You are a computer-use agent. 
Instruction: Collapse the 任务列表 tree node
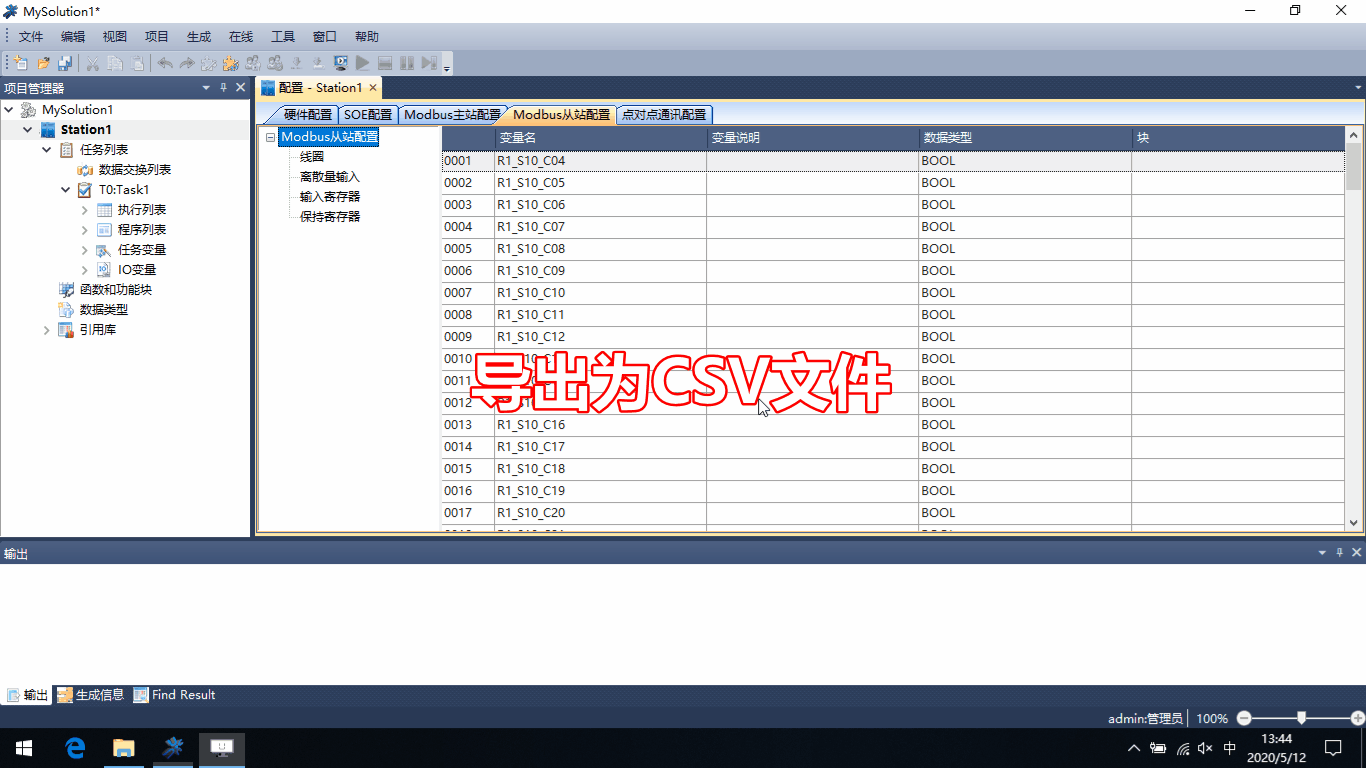pos(46,149)
